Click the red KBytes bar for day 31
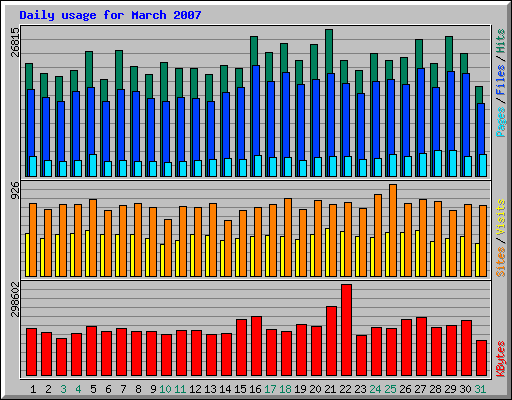The height and width of the screenshot is (400, 512). (x=481, y=358)
